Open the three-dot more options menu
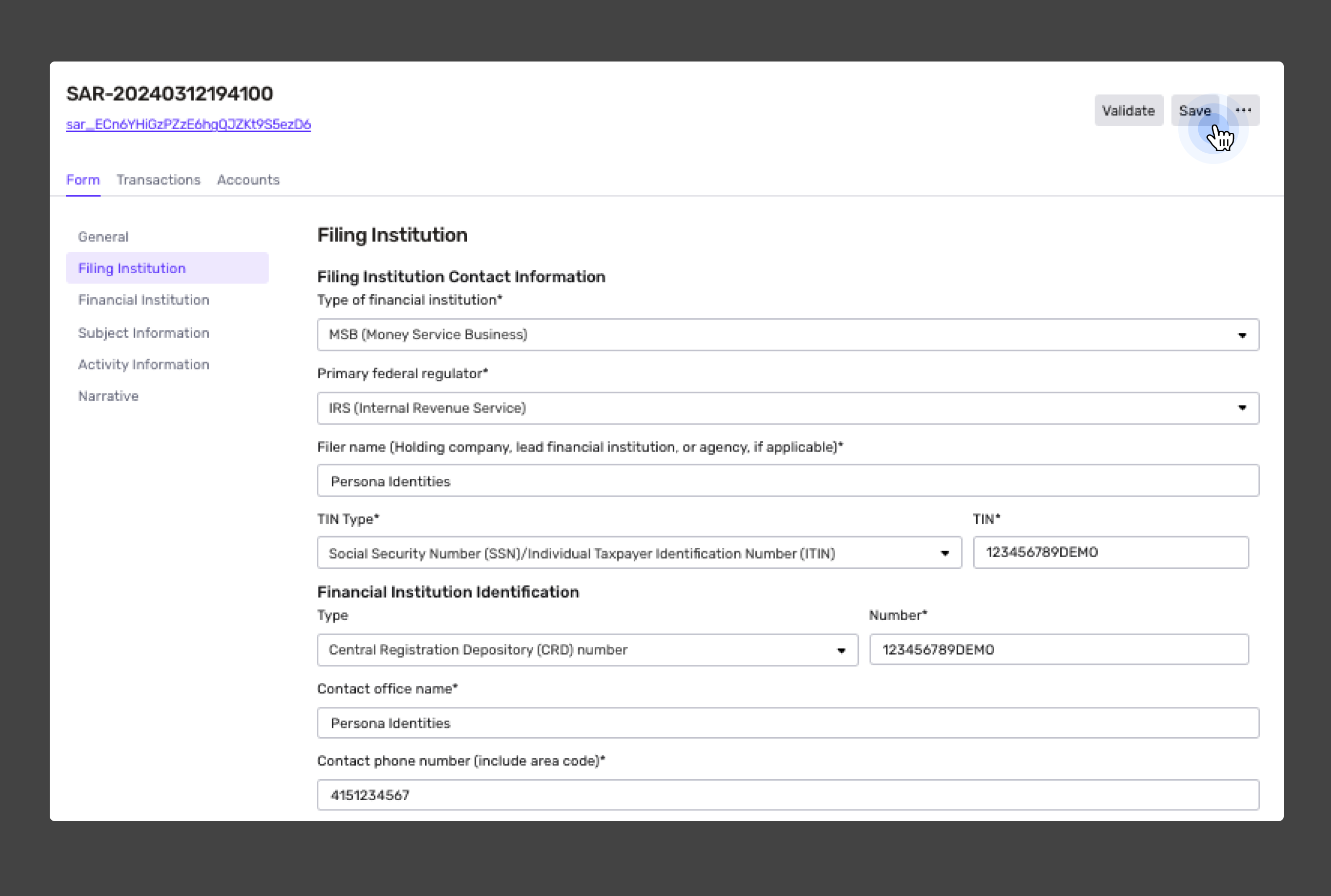 [1243, 110]
